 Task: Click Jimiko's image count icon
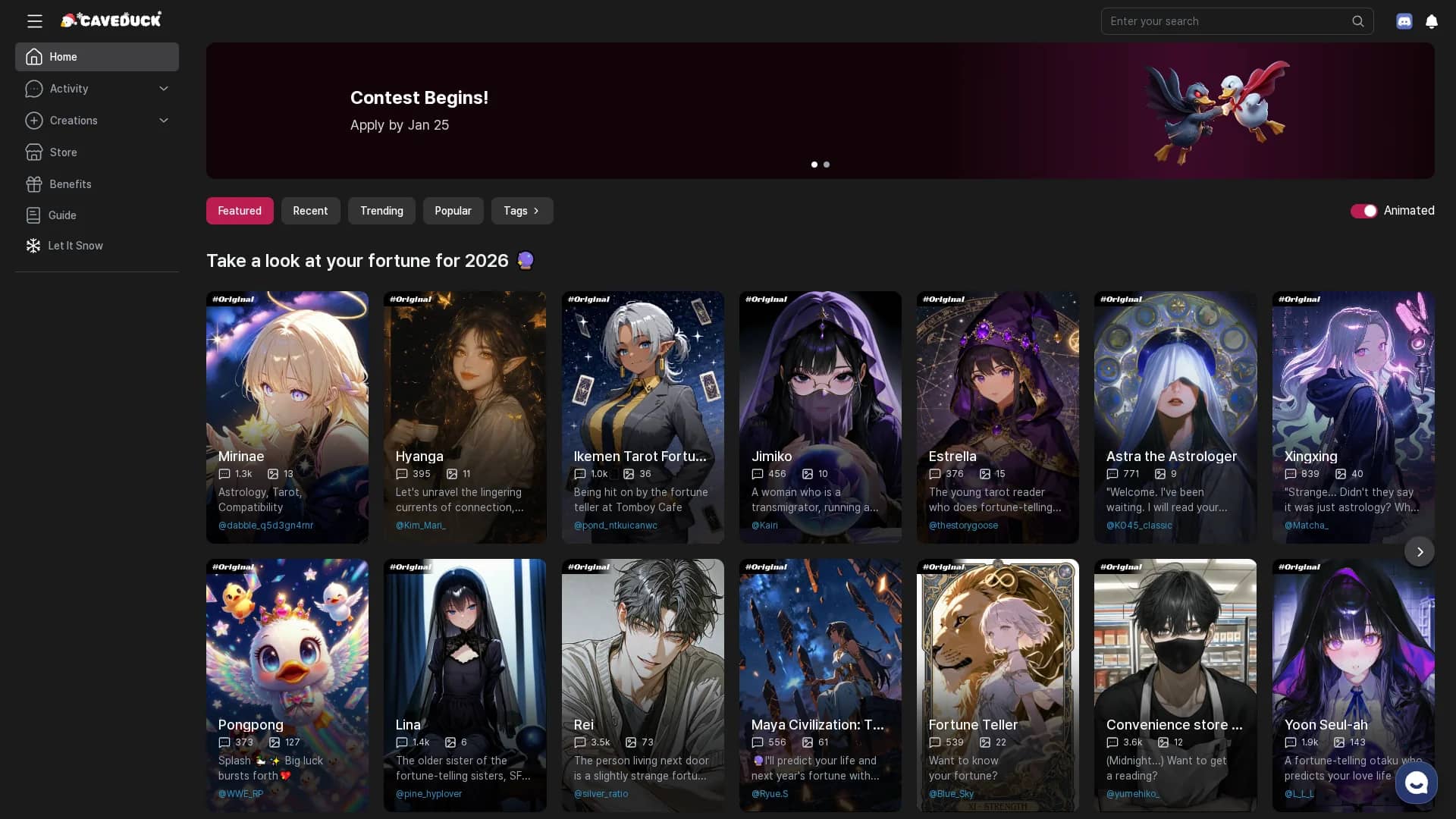tap(808, 474)
